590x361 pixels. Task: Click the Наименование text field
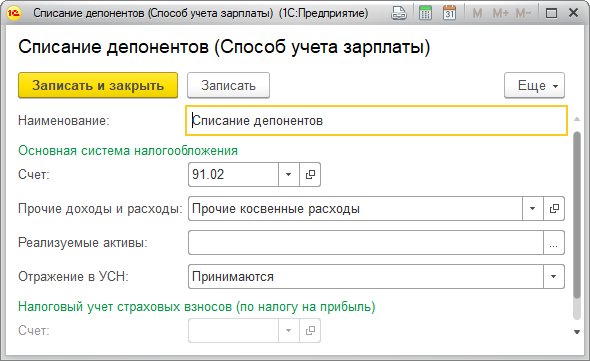(376, 121)
